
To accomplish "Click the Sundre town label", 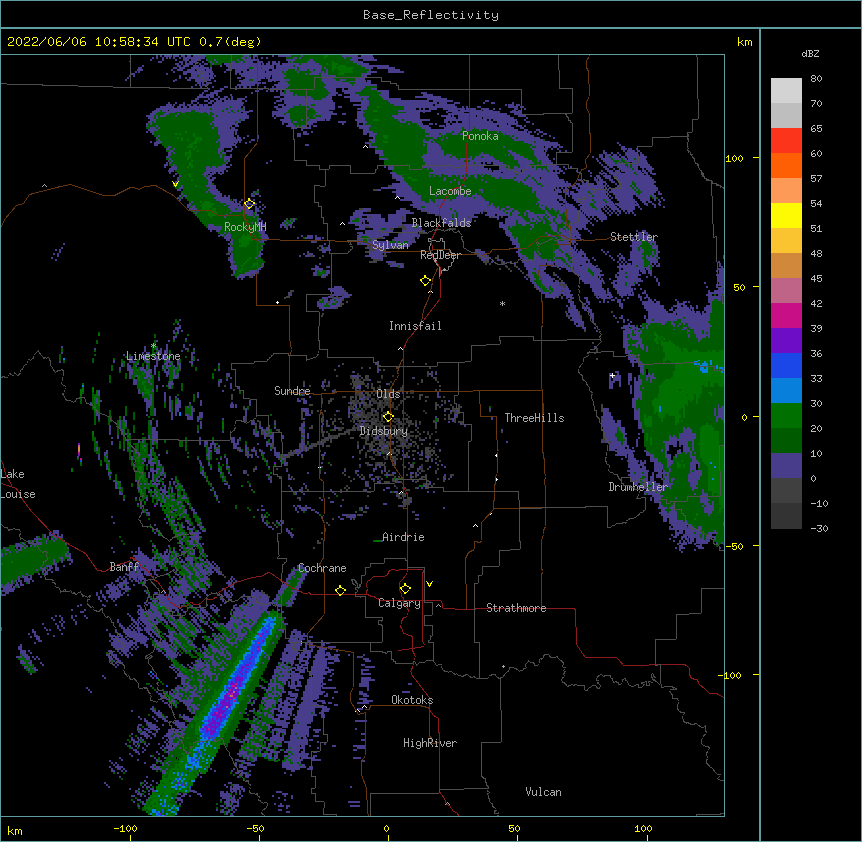I will pyautogui.click(x=292, y=391).
